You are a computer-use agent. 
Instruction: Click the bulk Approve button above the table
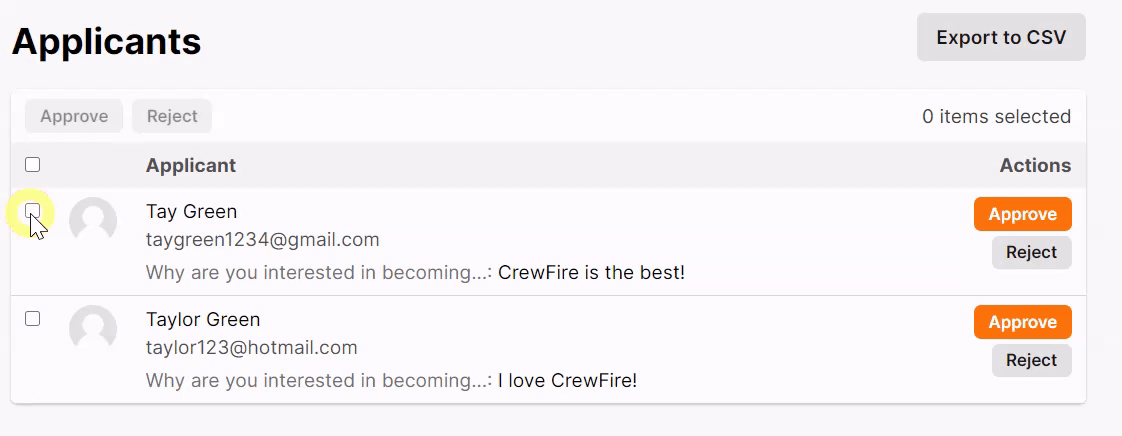74,116
